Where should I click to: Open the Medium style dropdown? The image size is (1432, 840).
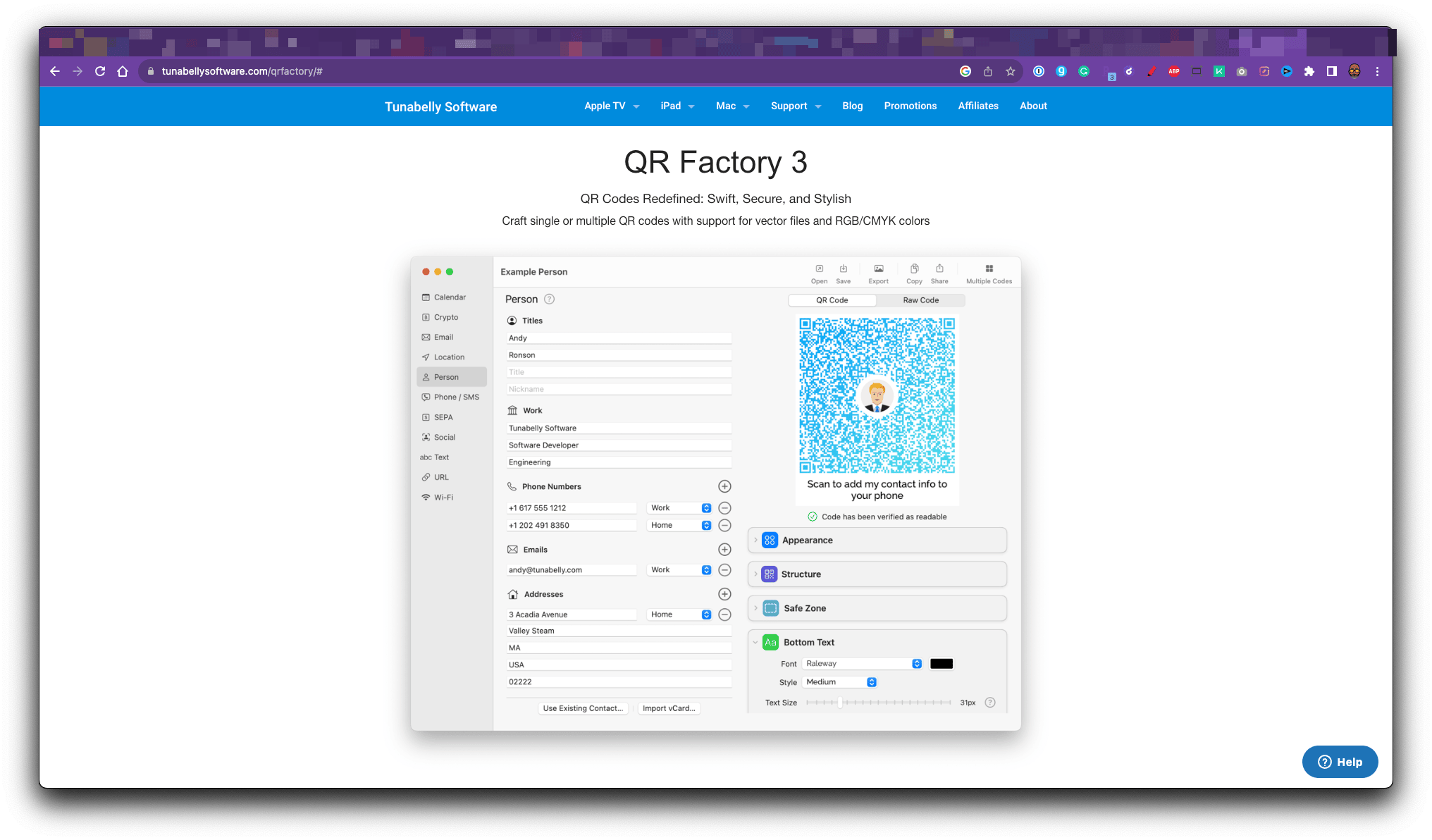pyautogui.click(x=840, y=682)
